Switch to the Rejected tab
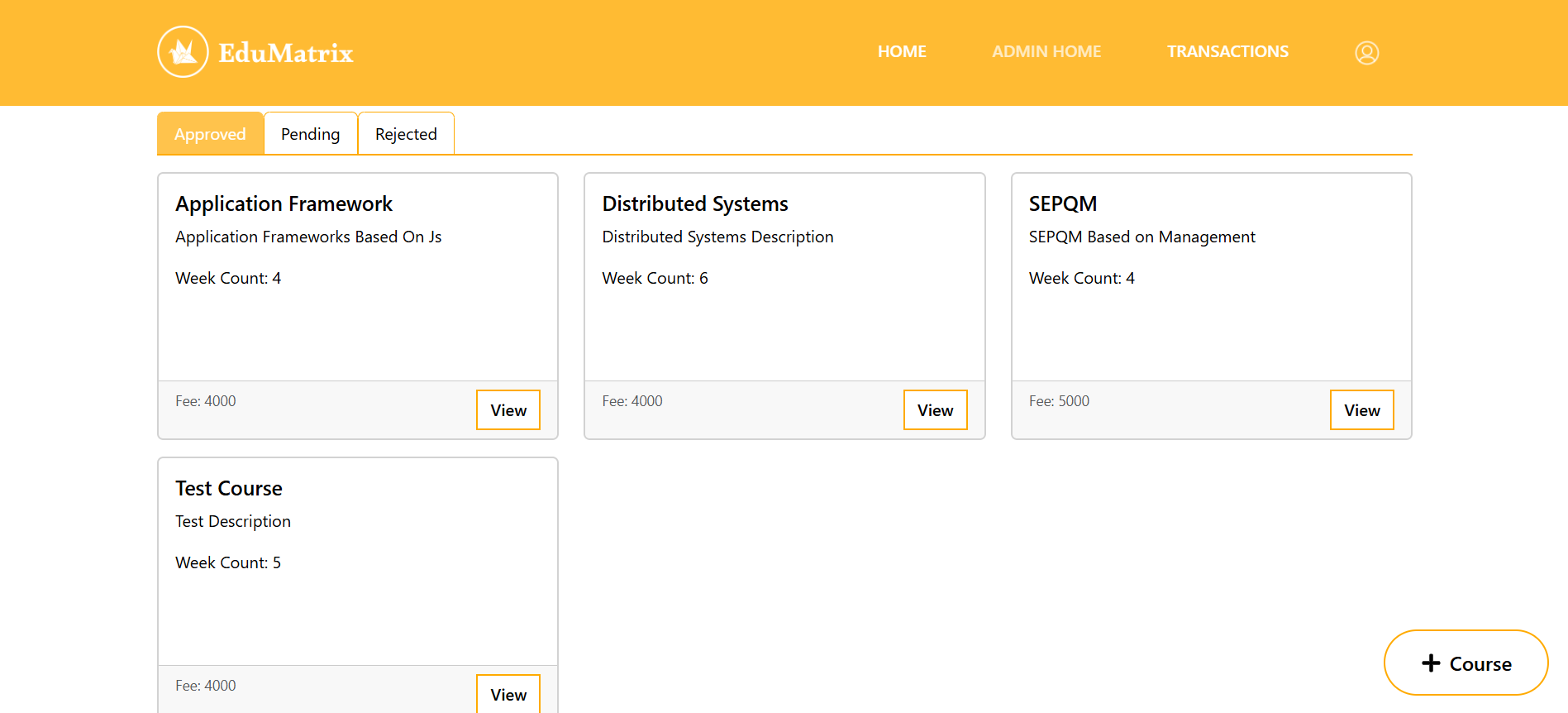 click(406, 134)
